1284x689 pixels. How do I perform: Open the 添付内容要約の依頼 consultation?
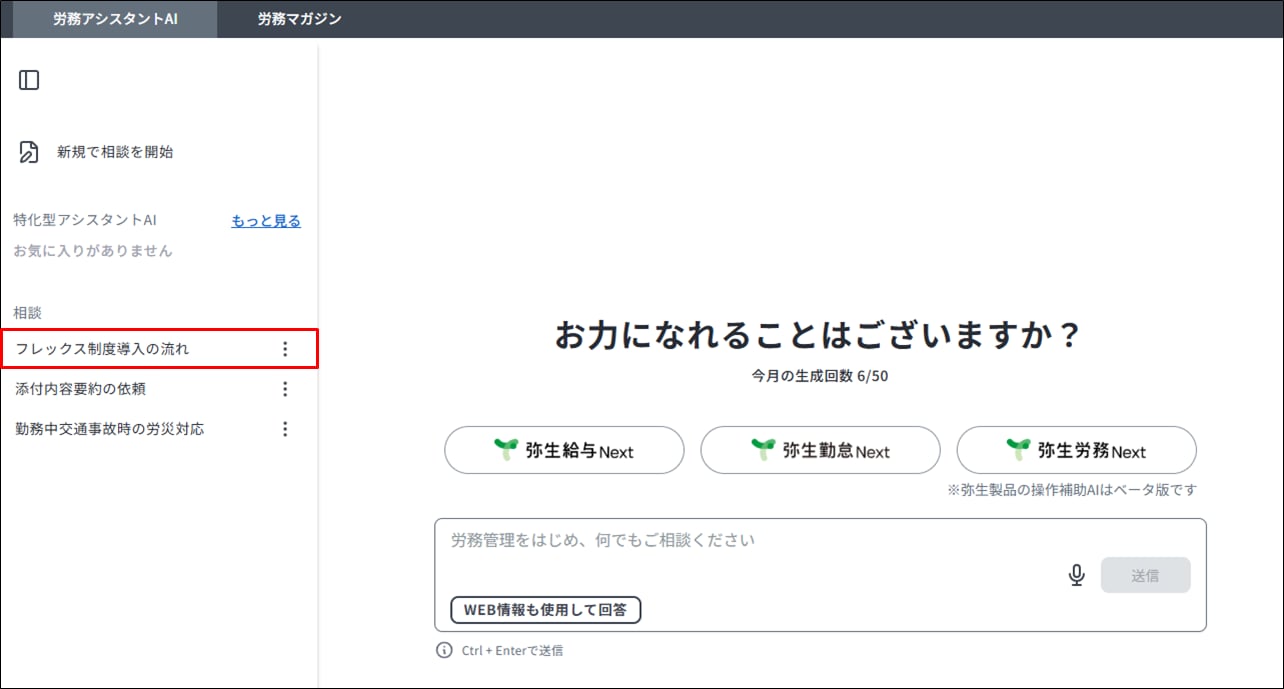[80, 389]
